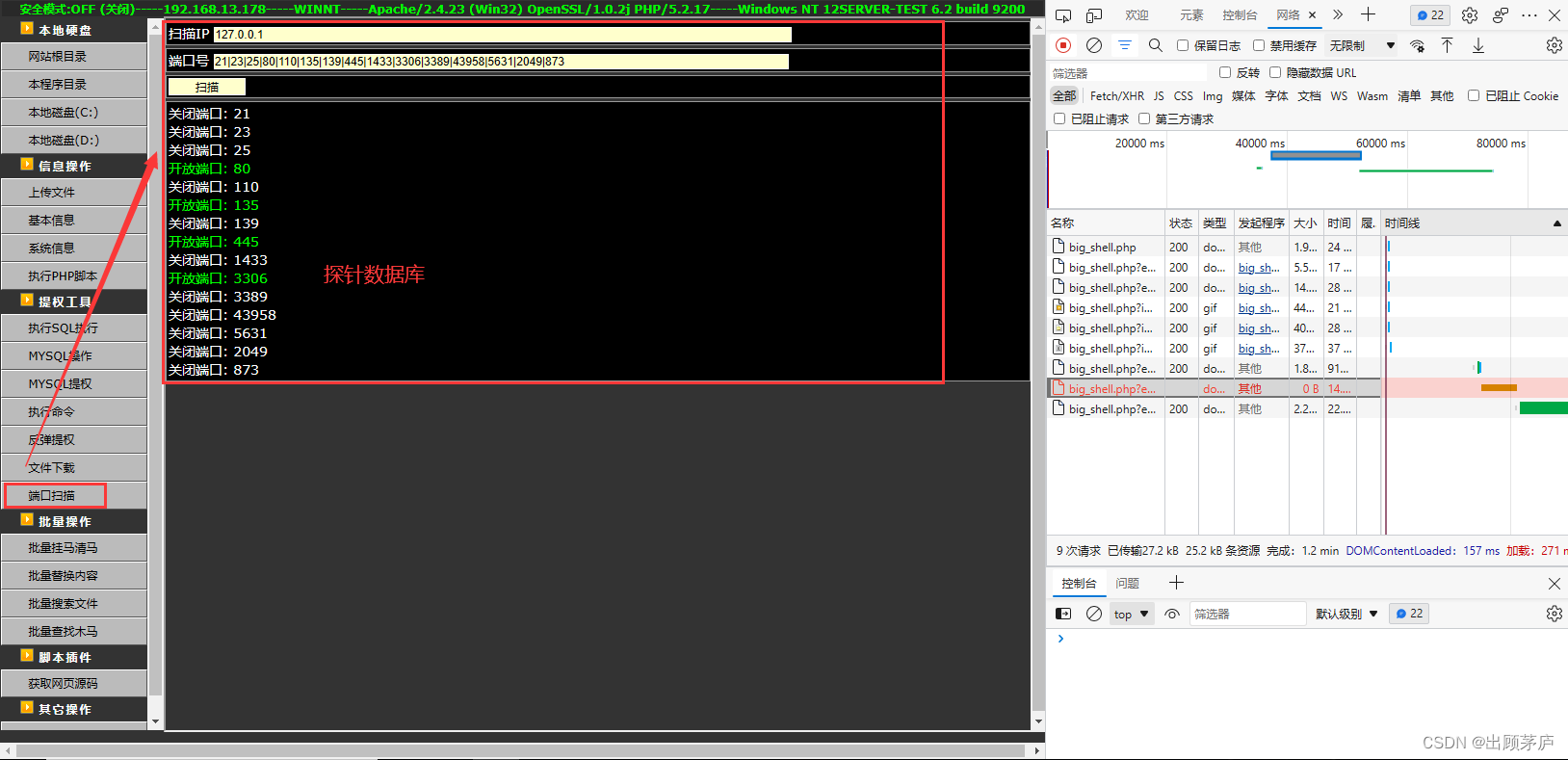
Task: Close the 网络 tab
Action: [x=1312, y=15]
